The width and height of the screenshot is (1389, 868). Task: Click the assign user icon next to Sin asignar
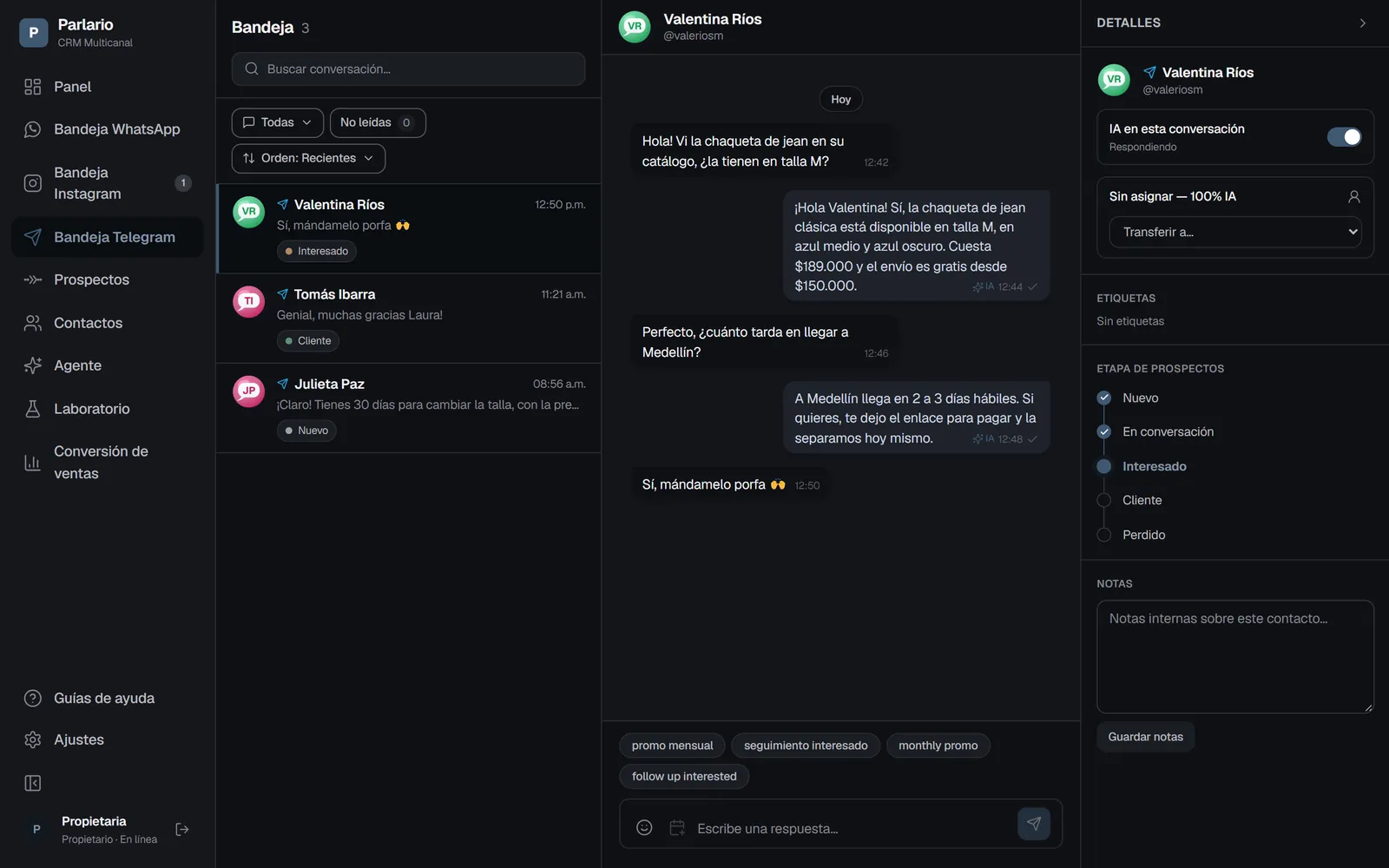(1353, 197)
